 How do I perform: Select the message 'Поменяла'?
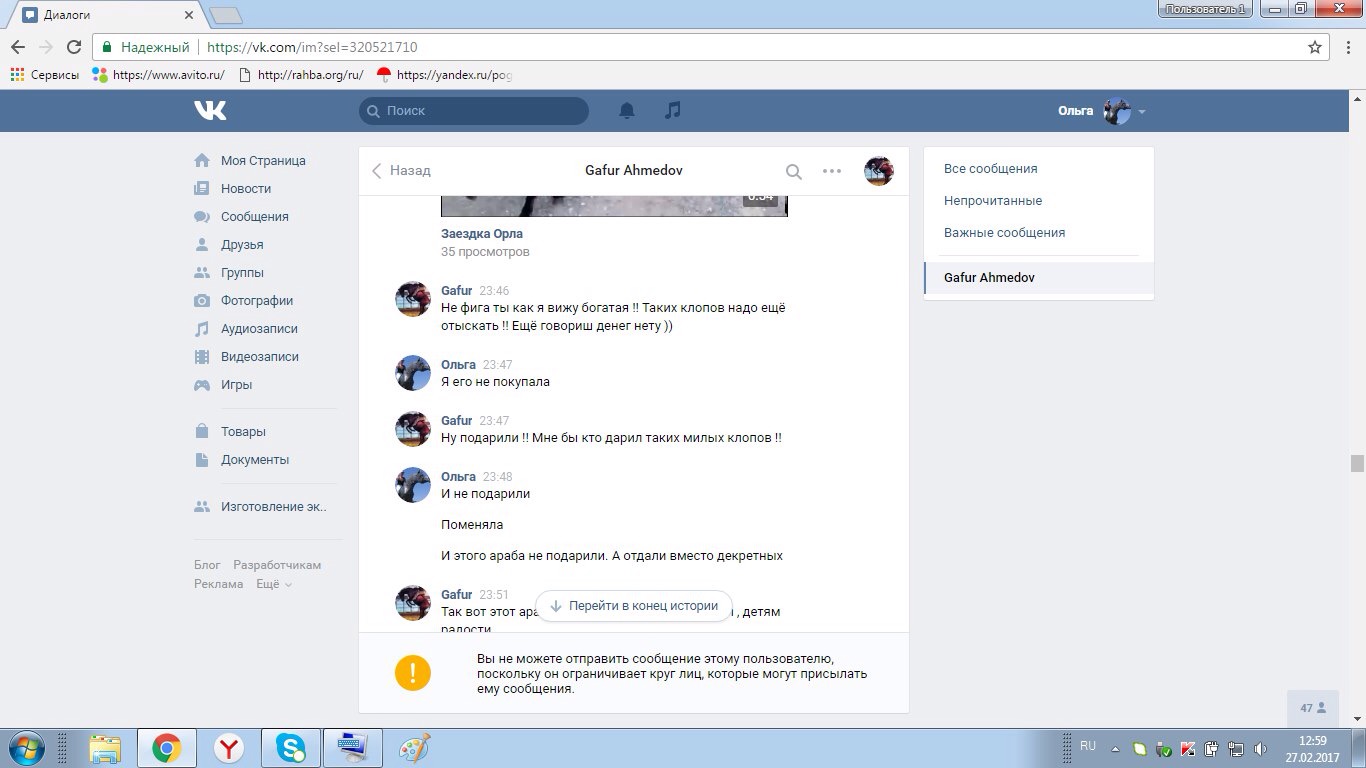[x=472, y=525]
